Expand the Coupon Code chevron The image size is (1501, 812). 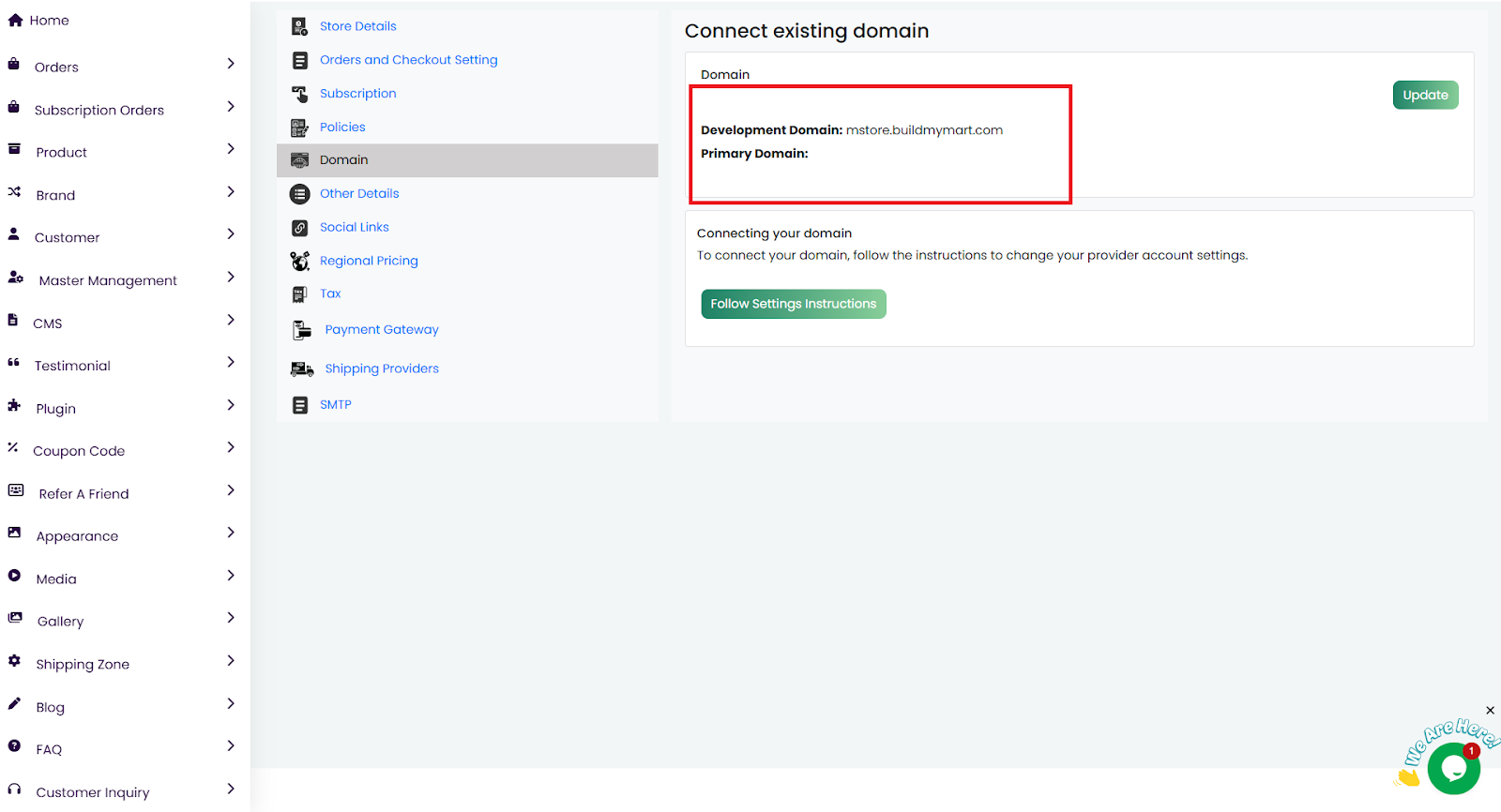[231, 447]
